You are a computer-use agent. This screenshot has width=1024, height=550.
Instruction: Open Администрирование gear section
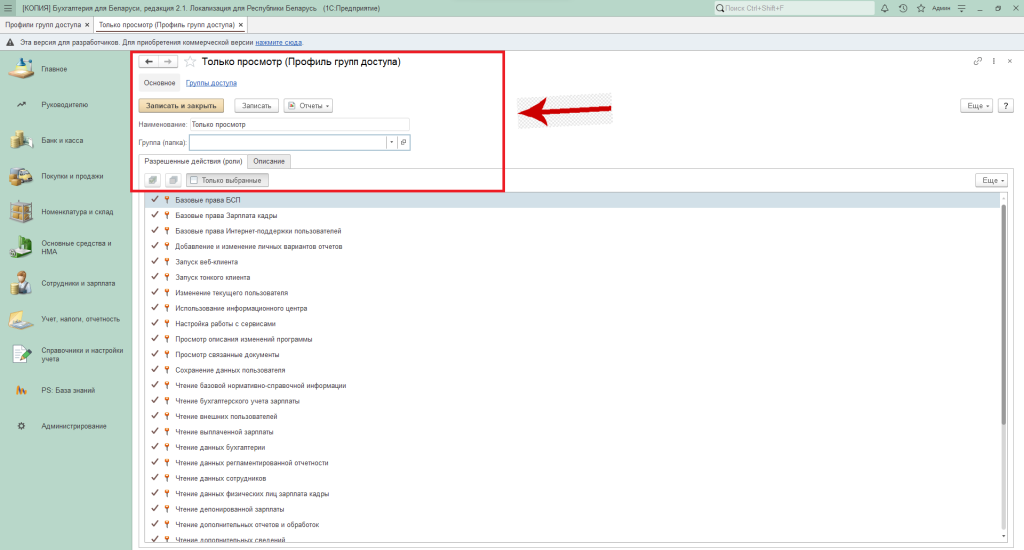(x=74, y=426)
